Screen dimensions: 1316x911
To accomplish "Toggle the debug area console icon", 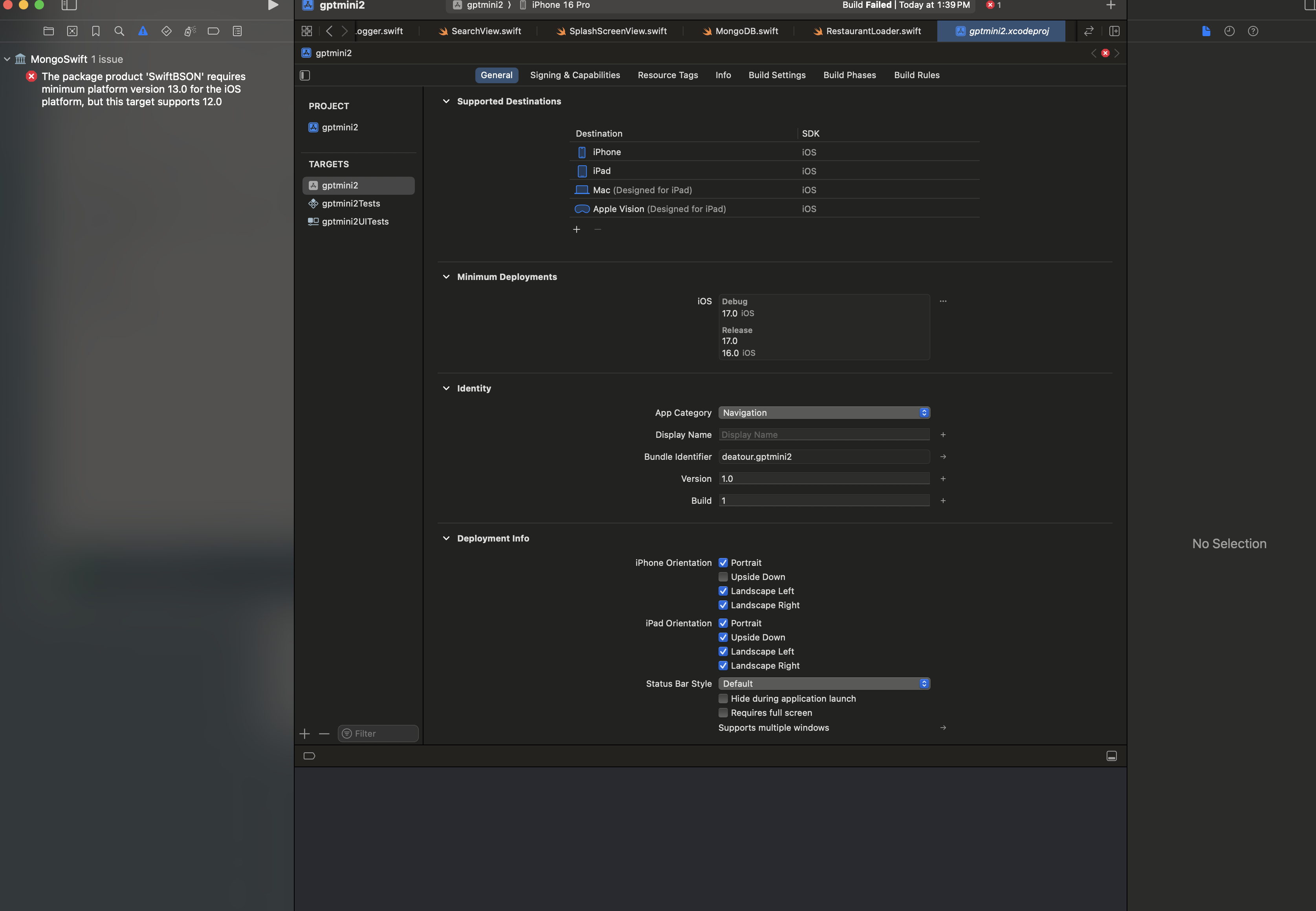I will pyautogui.click(x=309, y=756).
